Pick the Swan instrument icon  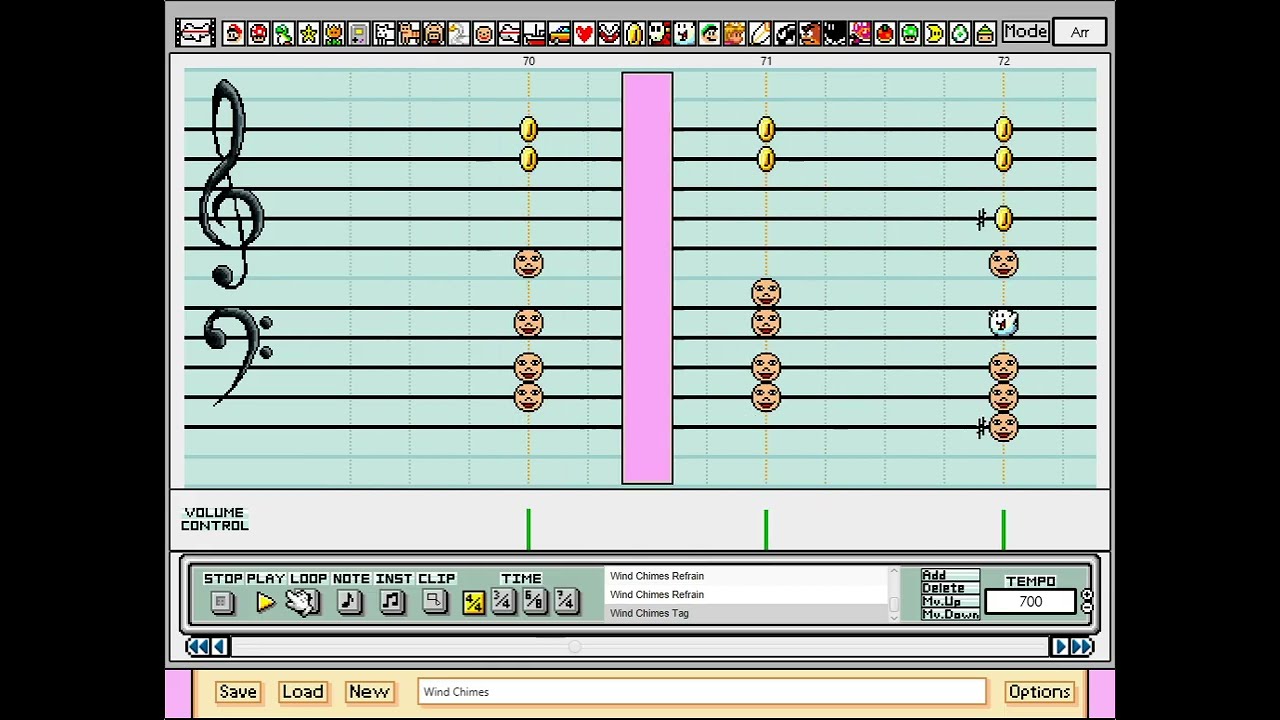point(459,33)
